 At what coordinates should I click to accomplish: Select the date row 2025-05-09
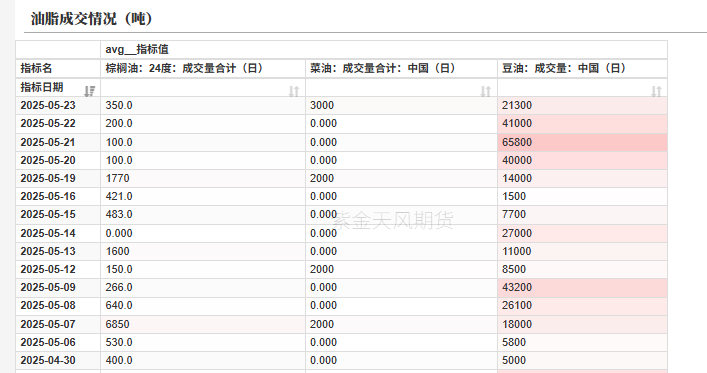click(58, 288)
